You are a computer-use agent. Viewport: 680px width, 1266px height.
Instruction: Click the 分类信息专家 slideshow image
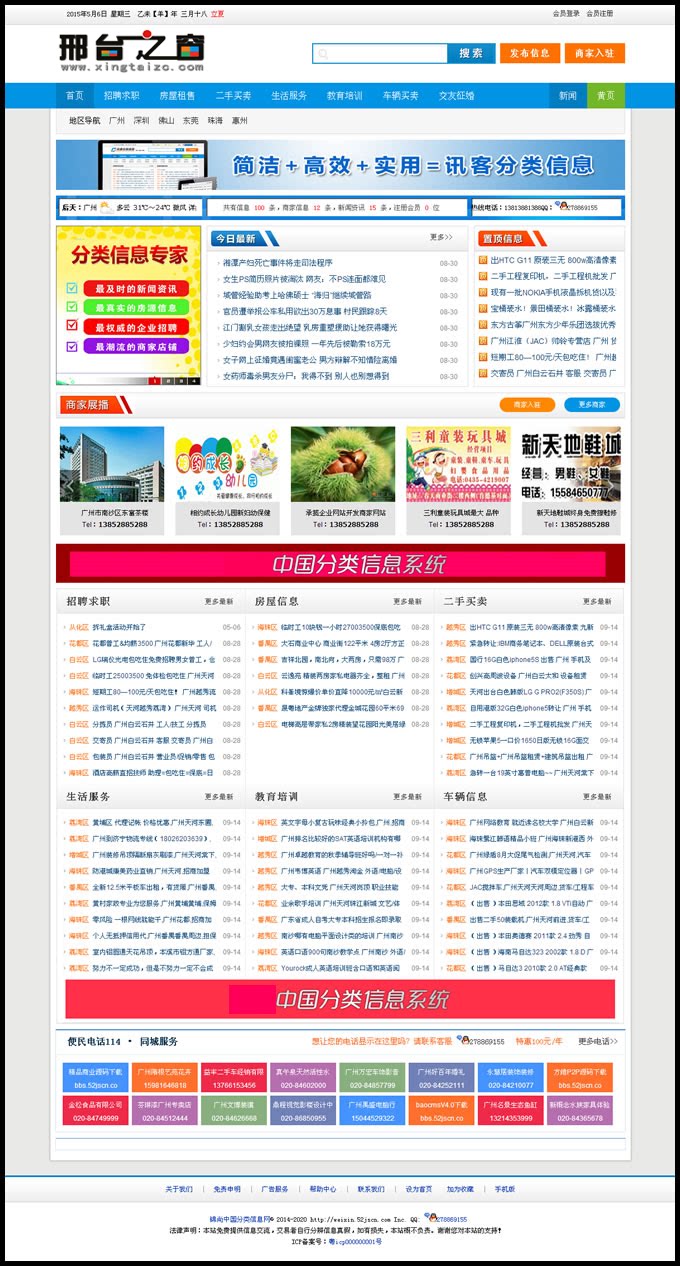coord(129,305)
